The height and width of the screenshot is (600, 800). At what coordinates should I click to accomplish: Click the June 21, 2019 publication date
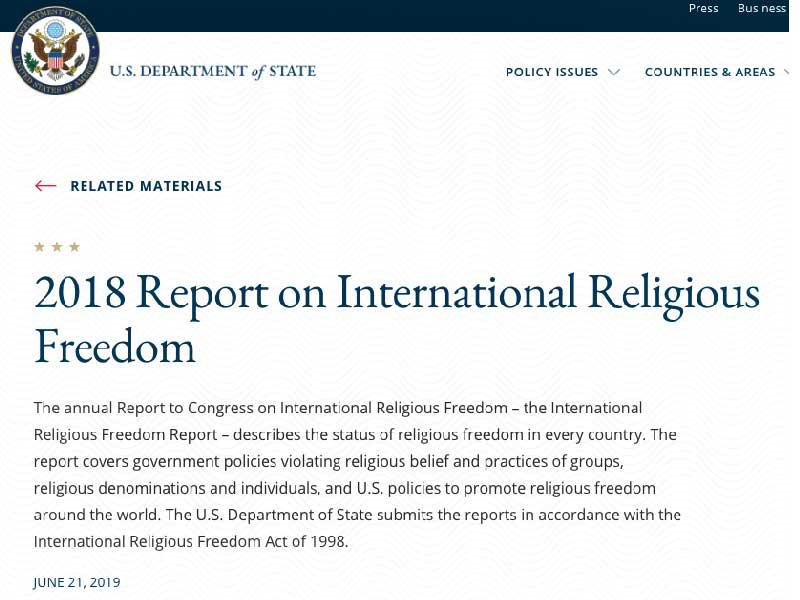77,582
